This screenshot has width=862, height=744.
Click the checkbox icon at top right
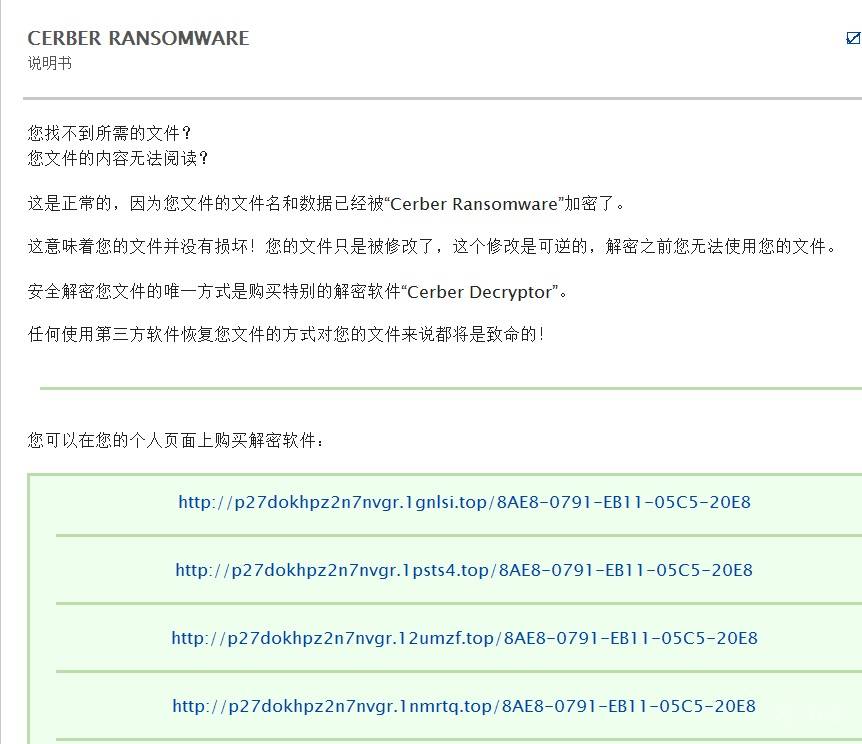[854, 38]
